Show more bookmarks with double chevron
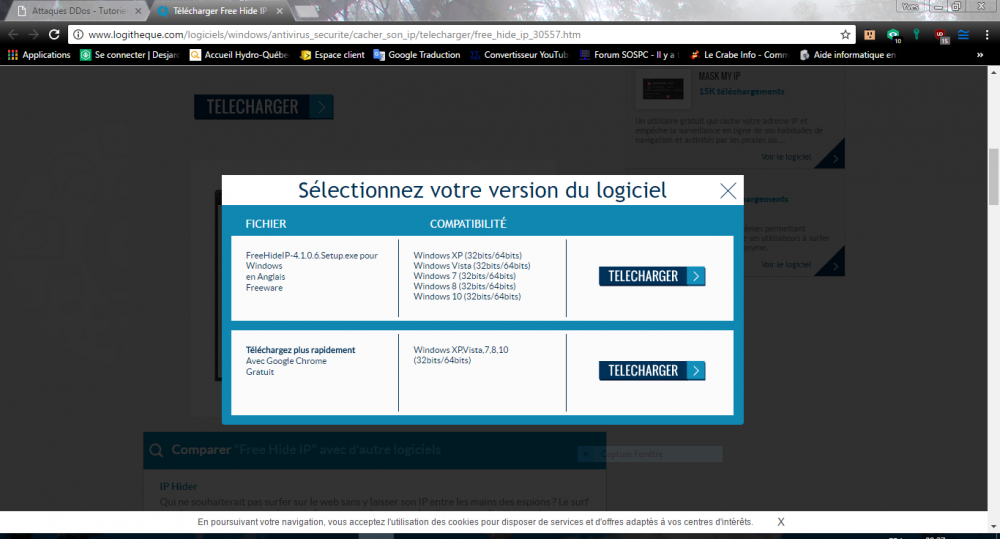1000x539 pixels. pos(980,55)
